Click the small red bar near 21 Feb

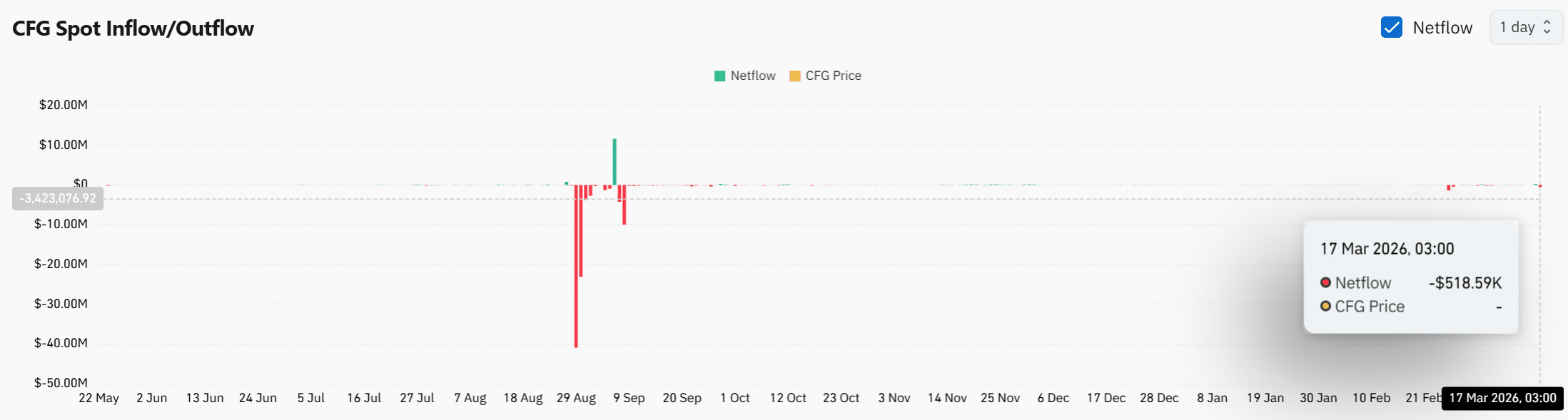point(1448,188)
